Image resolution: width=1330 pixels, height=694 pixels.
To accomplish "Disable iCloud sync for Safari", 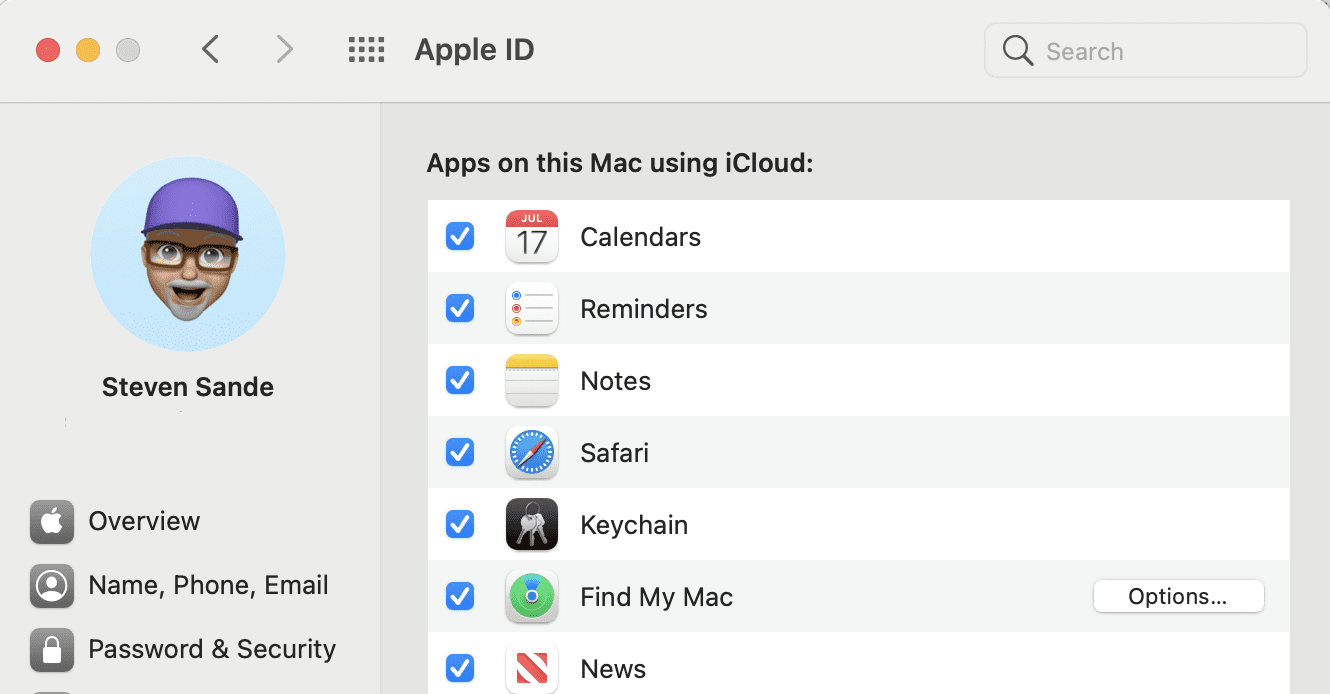I will 460,453.
